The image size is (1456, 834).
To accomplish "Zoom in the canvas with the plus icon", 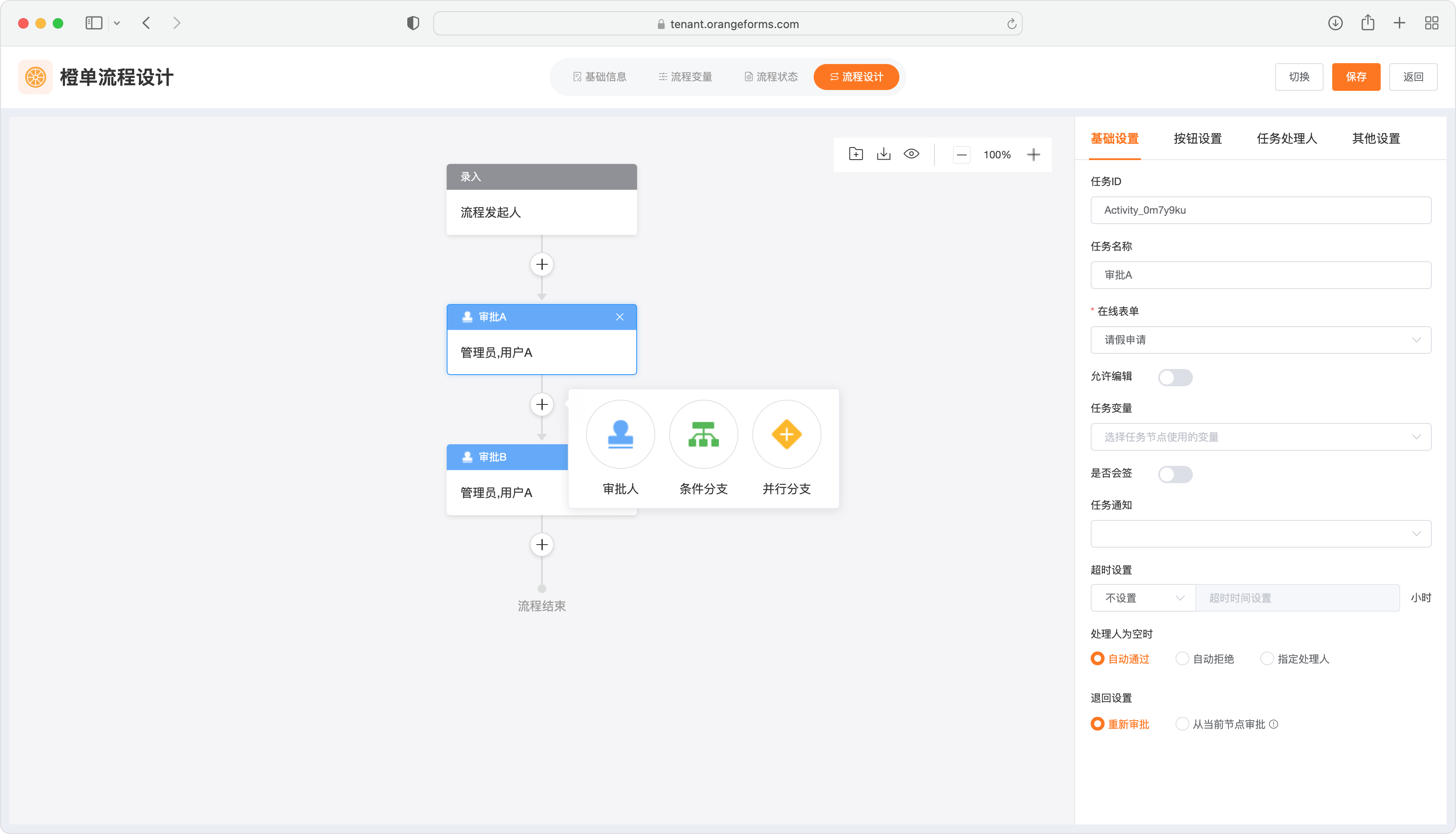I will (x=1033, y=155).
